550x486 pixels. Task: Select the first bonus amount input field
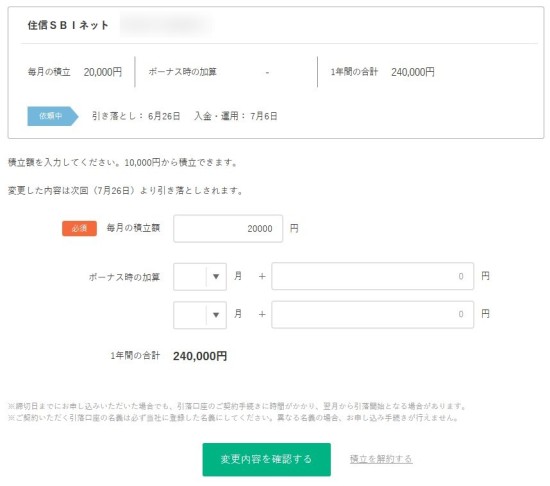pyautogui.click(x=373, y=276)
